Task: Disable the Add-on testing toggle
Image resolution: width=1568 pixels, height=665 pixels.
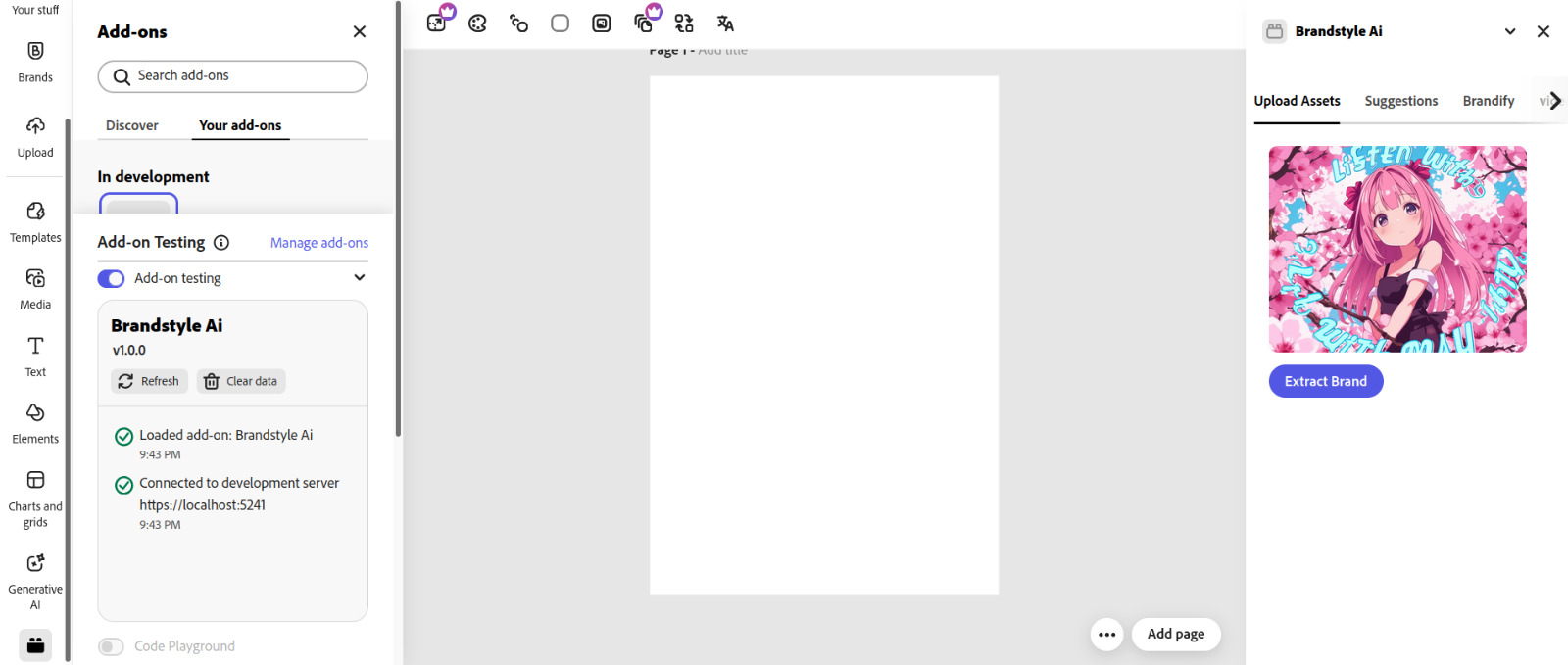Action: [111, 279]
